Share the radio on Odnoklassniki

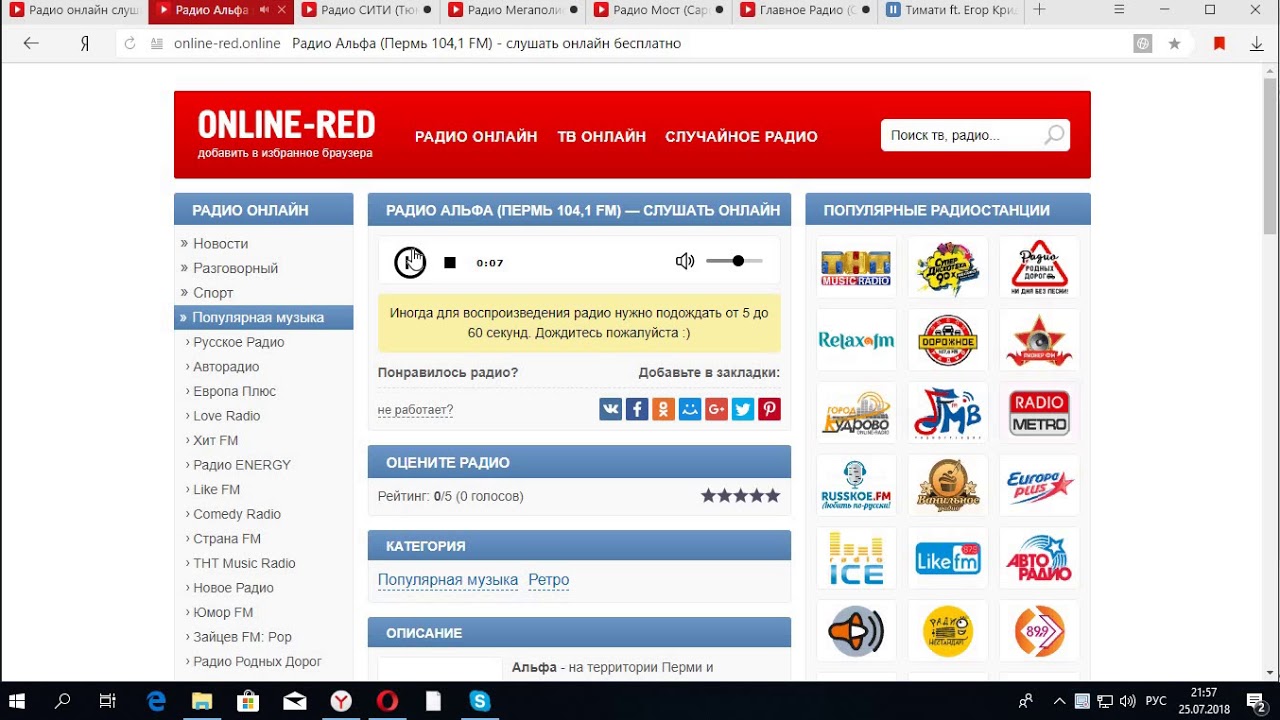[663, 408]
